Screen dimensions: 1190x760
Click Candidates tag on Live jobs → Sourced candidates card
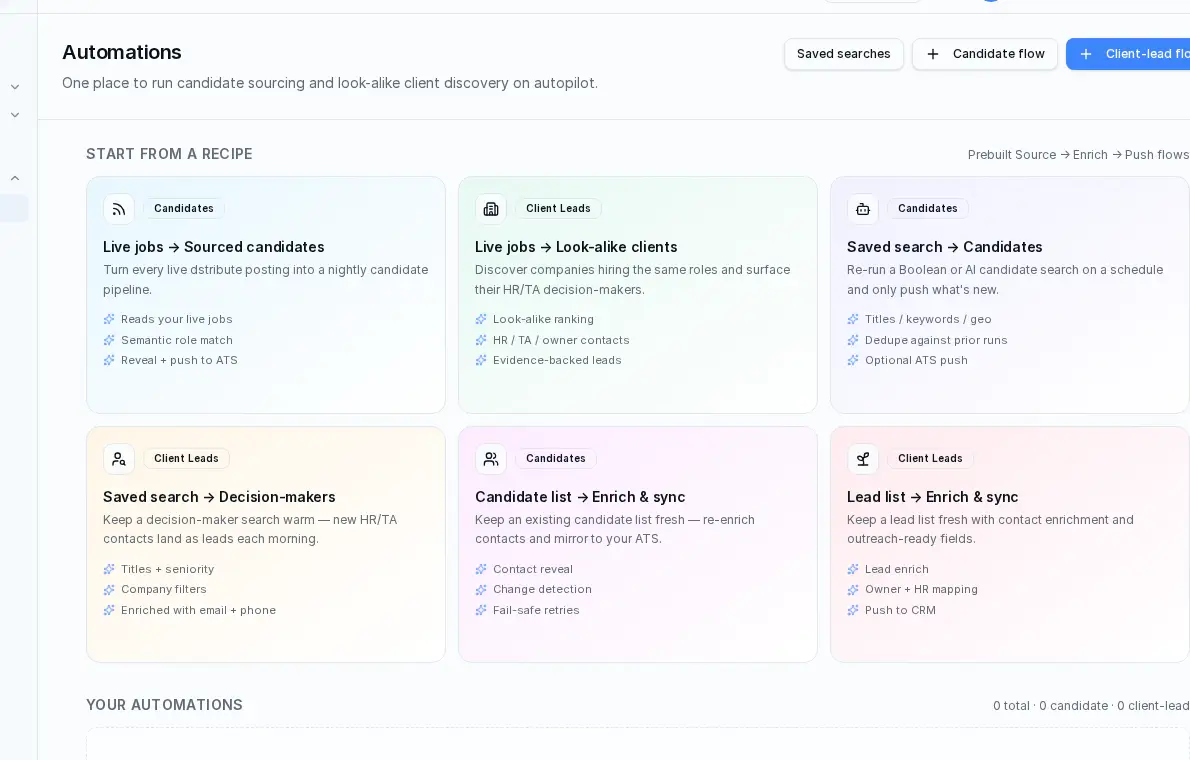pyautogui.click(x=184, y=209)
